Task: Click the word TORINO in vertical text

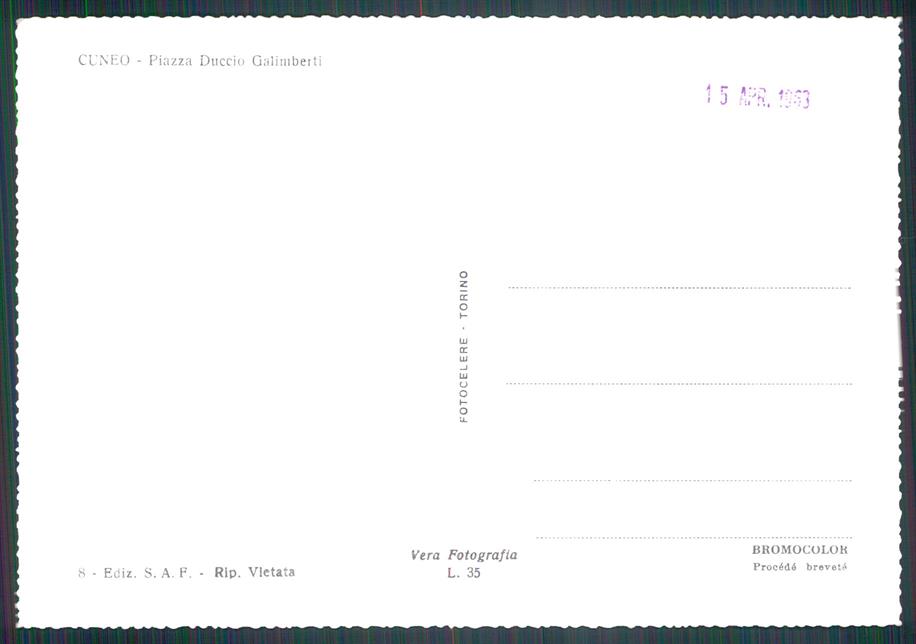Action: 464,295
